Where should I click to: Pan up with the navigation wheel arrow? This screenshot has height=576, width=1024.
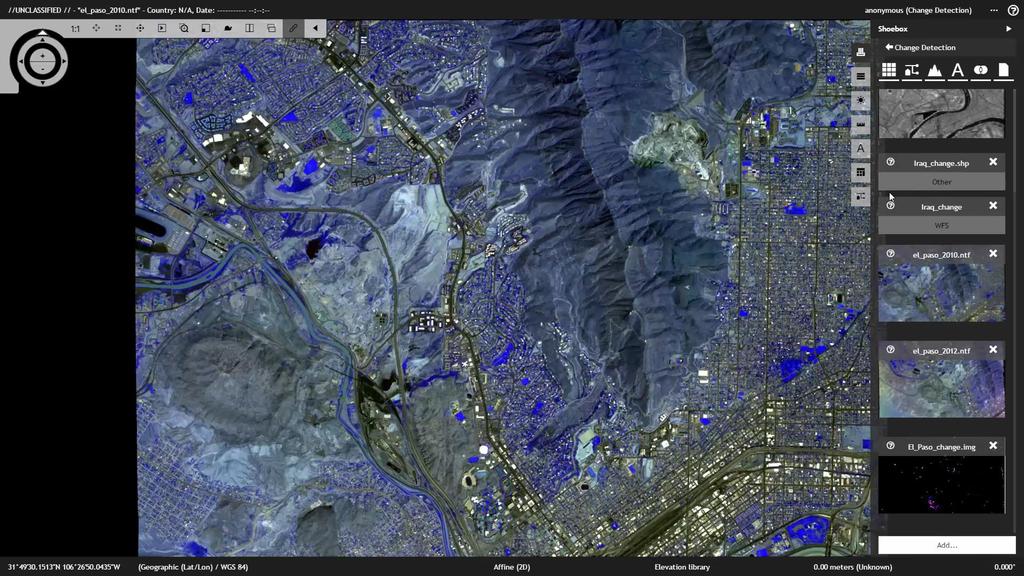pyautogui.click(x=42, y=40)
